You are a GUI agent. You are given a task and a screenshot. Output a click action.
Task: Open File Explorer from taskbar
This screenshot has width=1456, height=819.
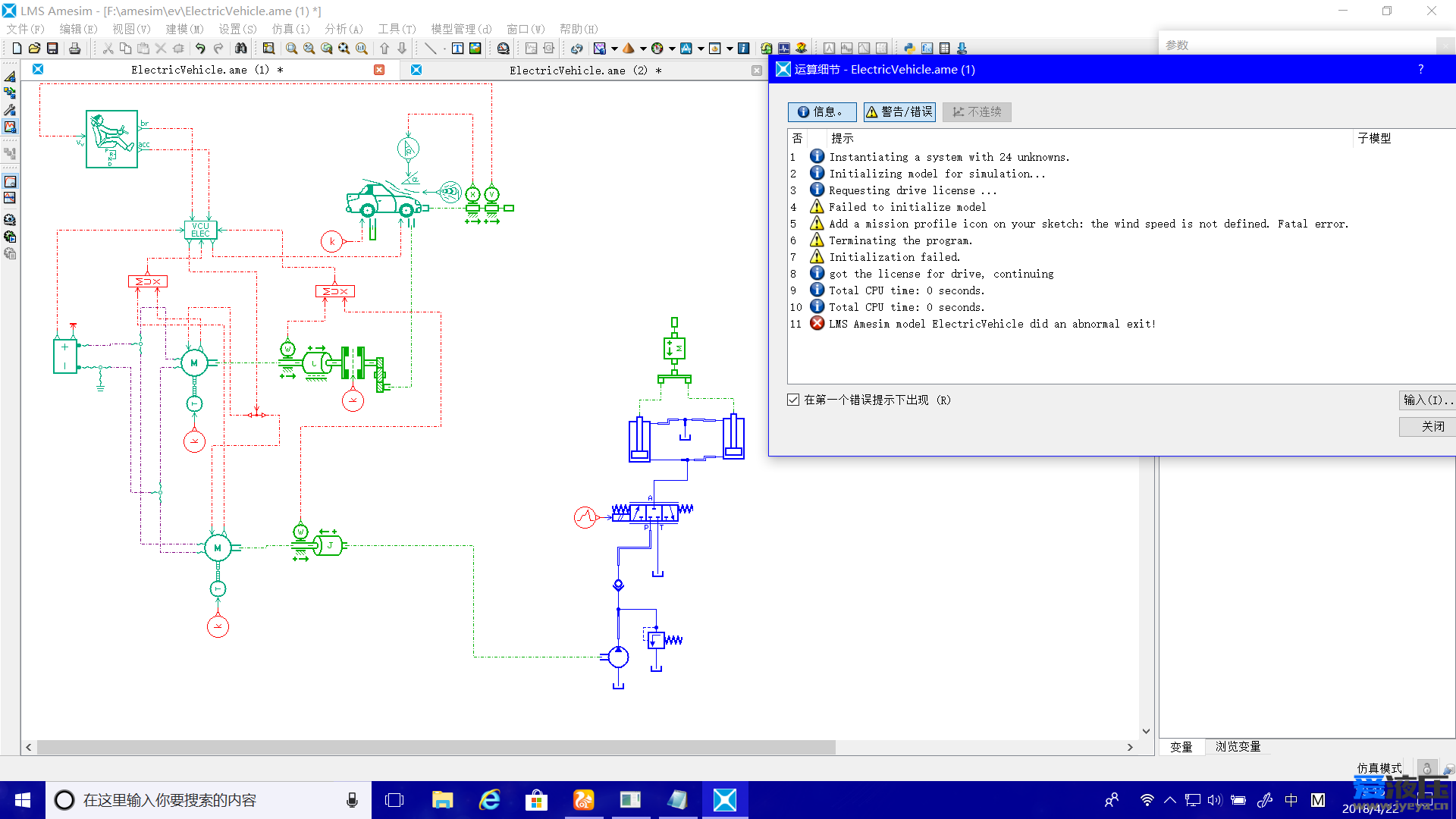click(442, 800)
